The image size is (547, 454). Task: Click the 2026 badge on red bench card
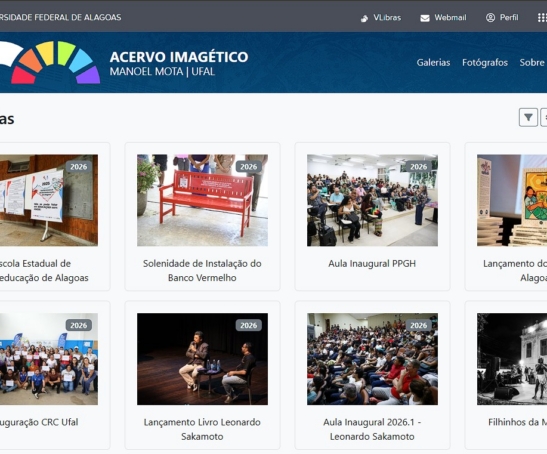248,167
